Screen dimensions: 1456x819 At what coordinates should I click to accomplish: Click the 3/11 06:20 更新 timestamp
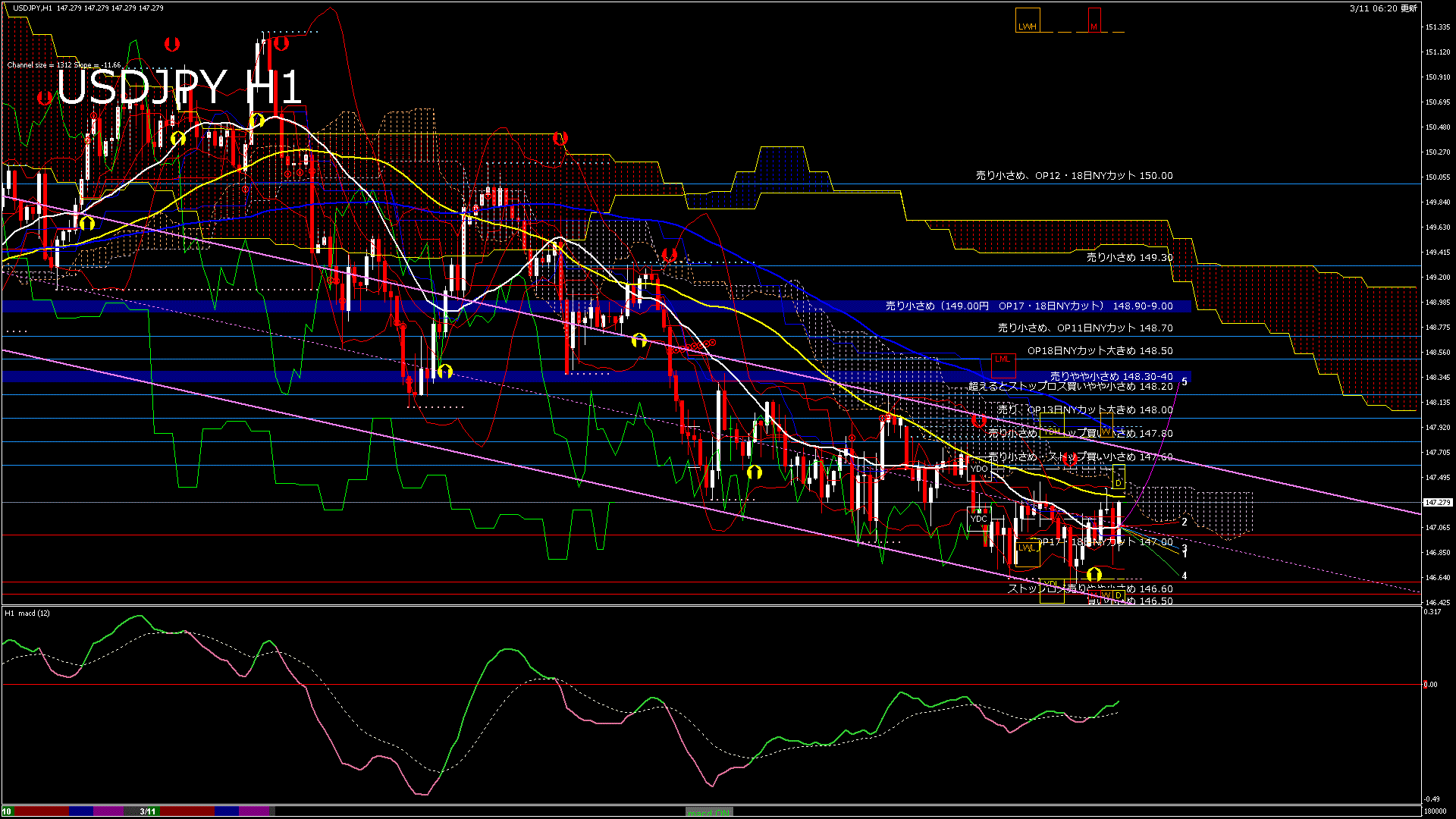click(1383, 8)
